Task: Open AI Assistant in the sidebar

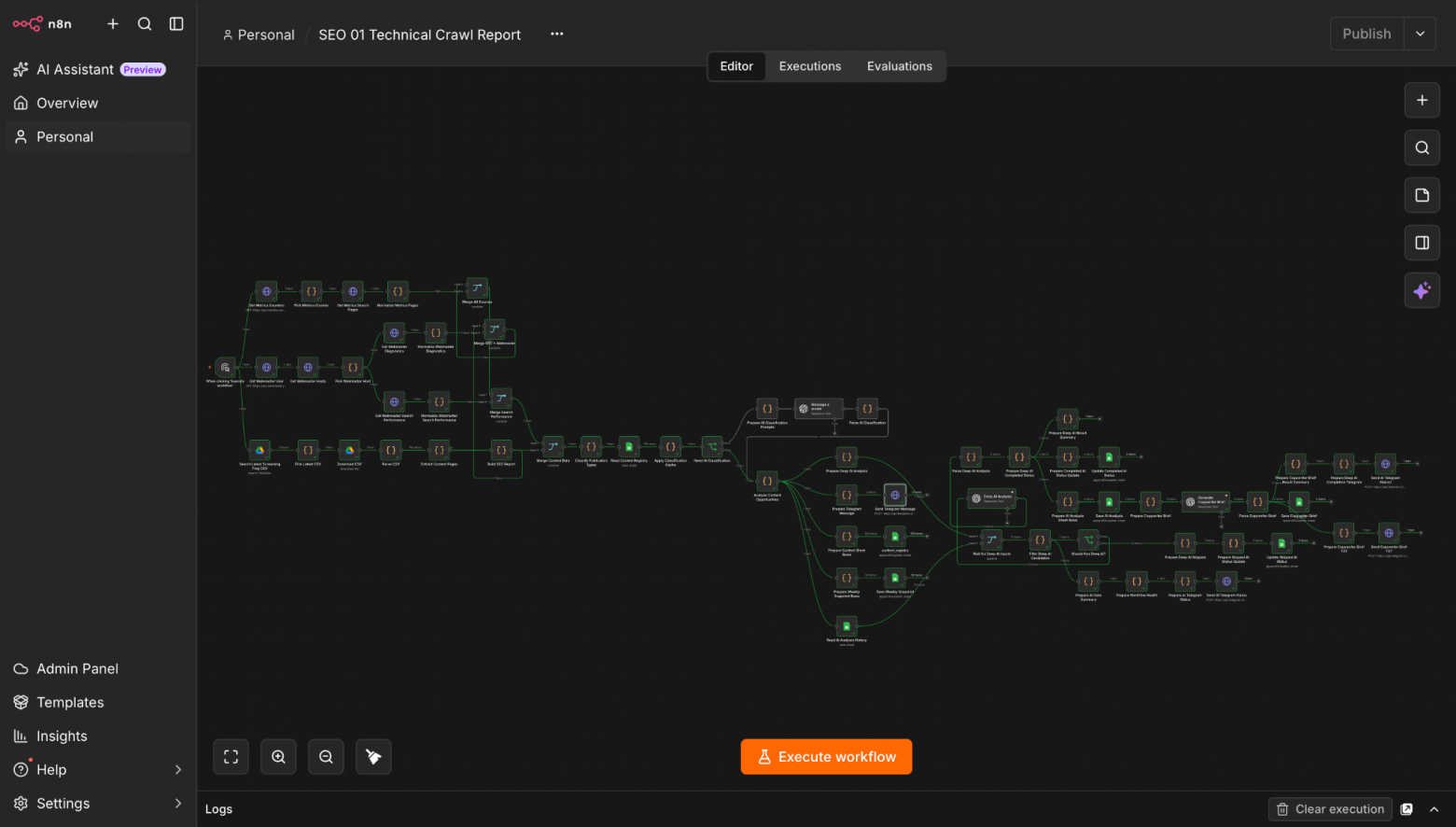Action: (x=98, y=69)
